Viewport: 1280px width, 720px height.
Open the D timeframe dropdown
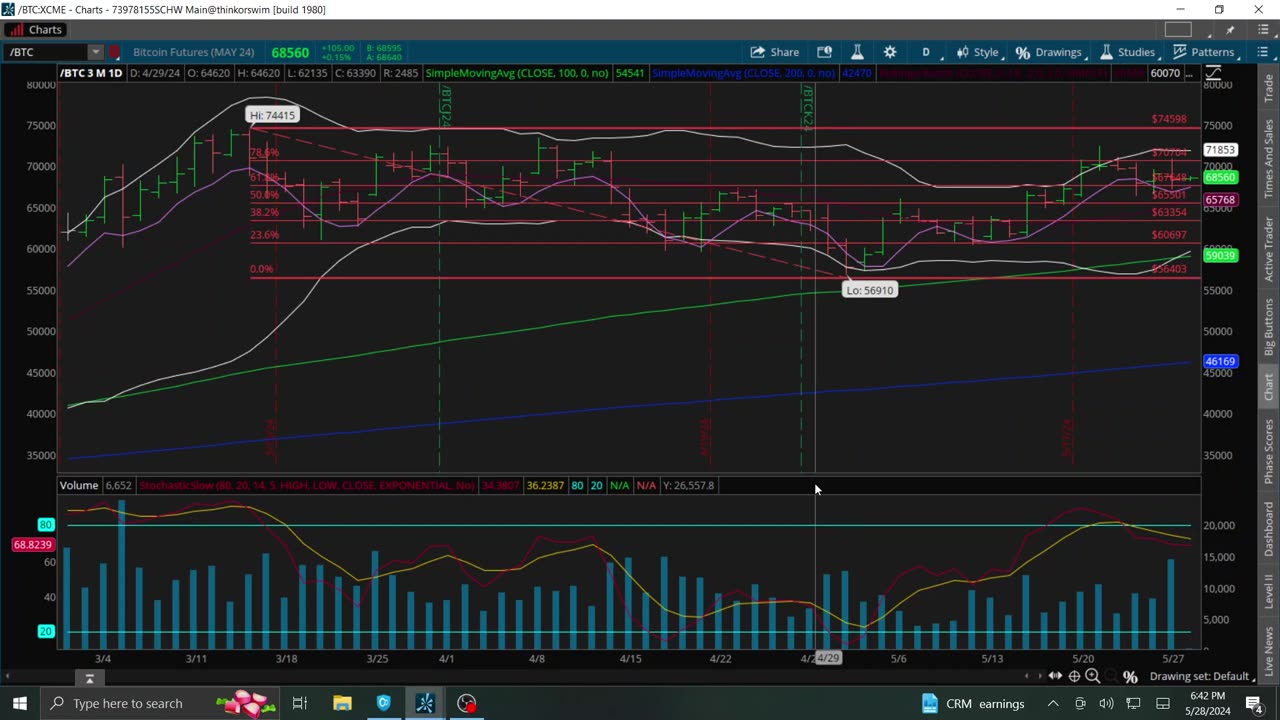[926, 52]
